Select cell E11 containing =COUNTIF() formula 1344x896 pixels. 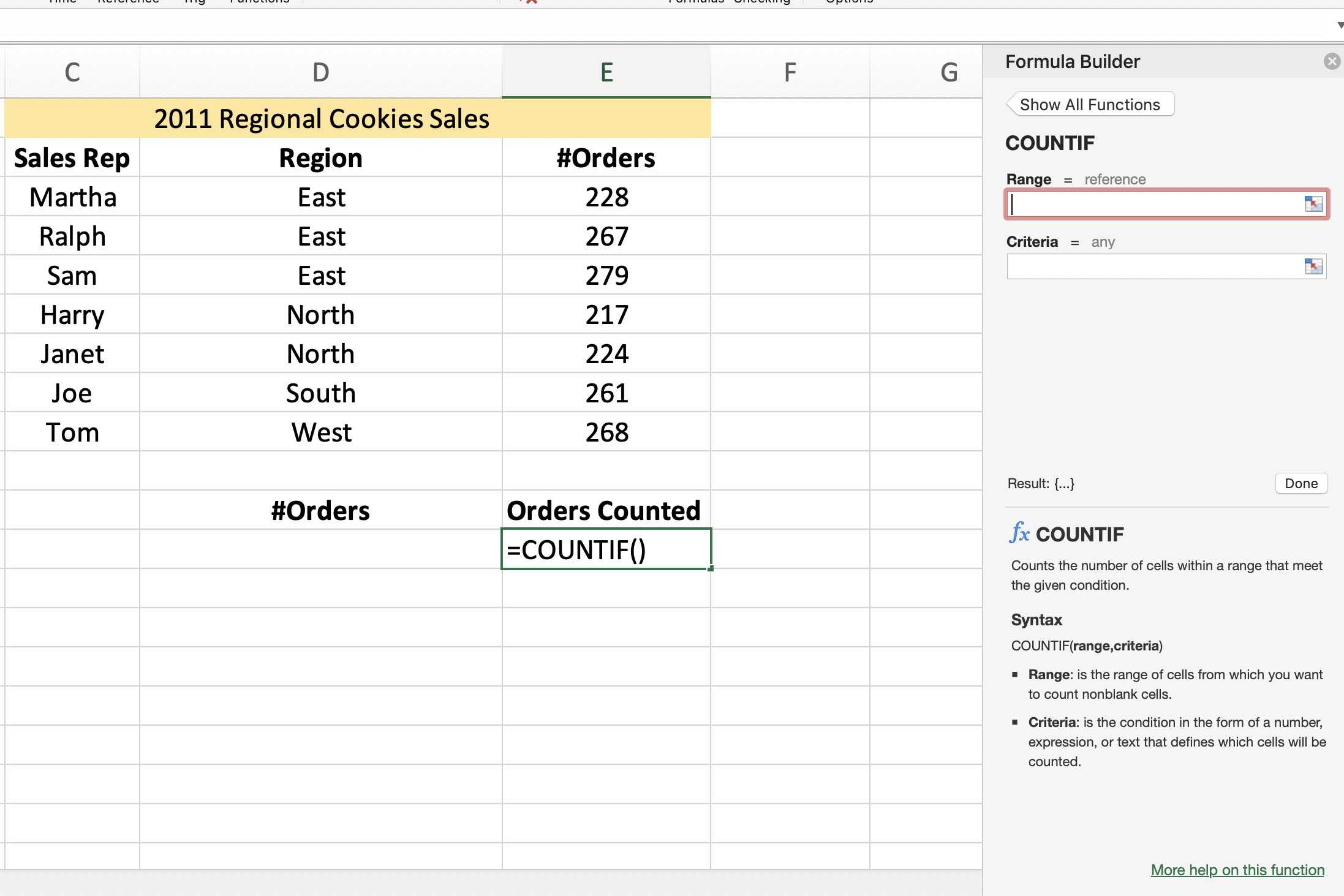[605, 548]
